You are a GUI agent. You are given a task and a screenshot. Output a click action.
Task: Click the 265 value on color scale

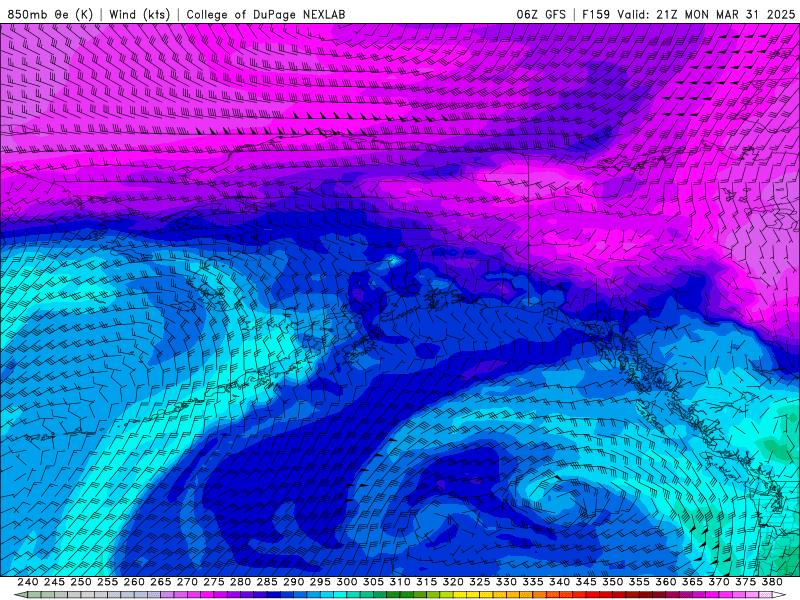[161, 582]
